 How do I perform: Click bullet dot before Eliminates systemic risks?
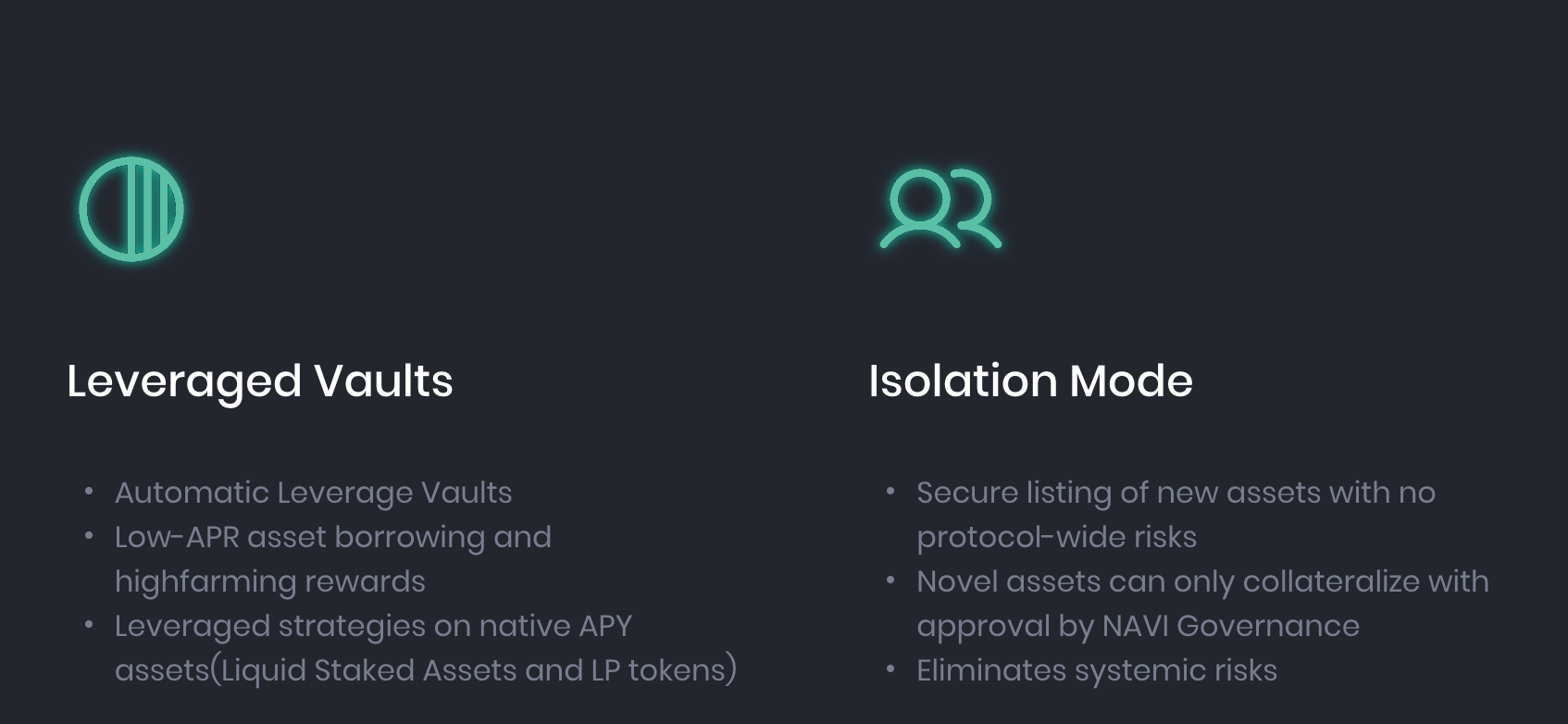coord(890,668)
